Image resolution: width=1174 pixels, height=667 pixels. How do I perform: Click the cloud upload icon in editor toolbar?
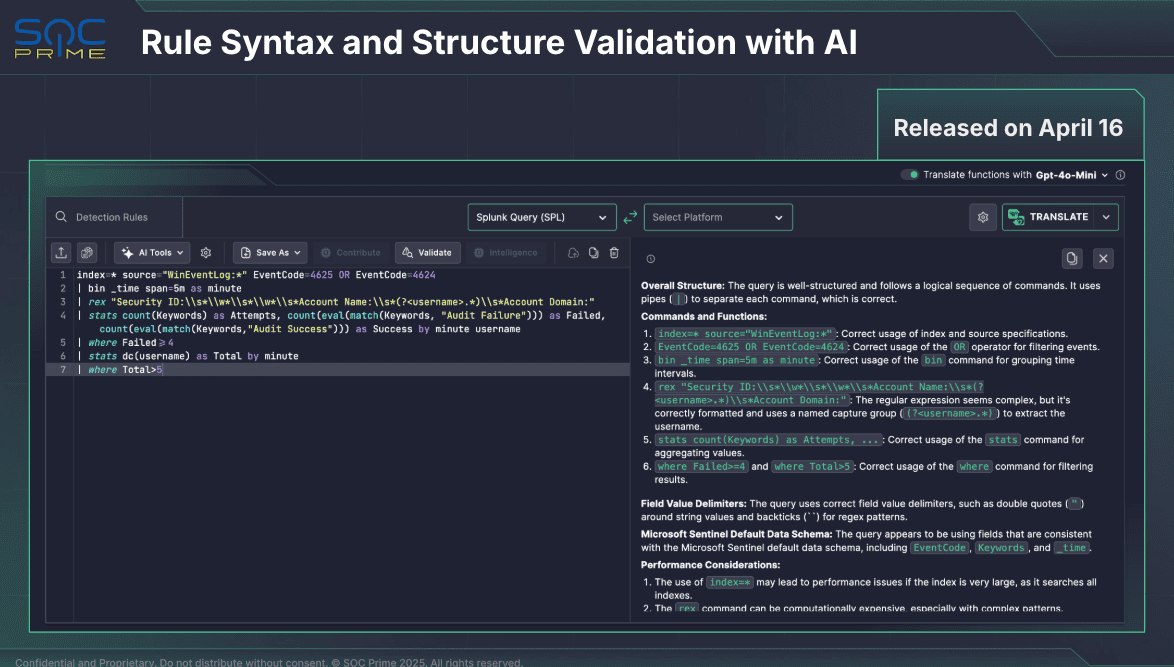[573, 253]
